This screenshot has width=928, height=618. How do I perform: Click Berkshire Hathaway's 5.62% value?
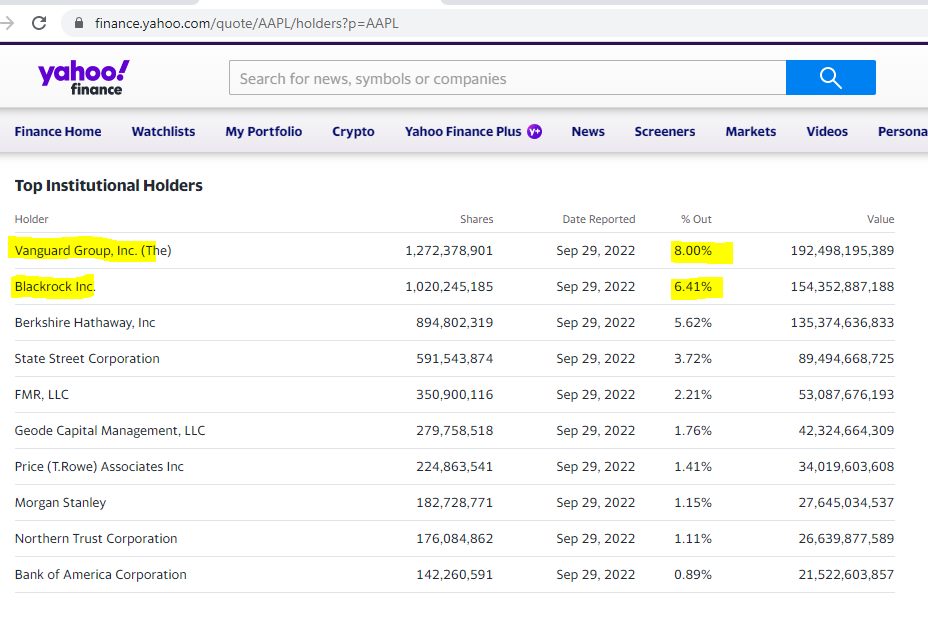(693, 323)
